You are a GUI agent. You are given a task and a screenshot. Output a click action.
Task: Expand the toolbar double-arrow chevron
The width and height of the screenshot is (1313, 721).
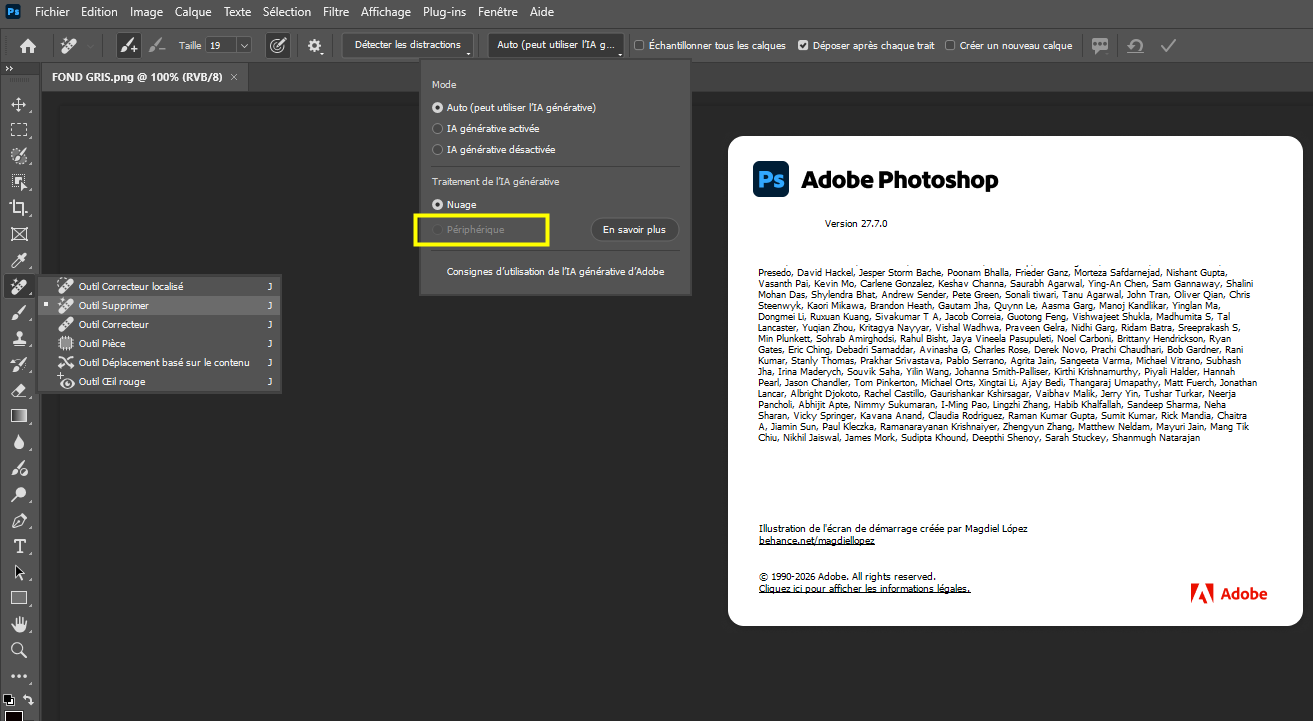(x=9, y=68)
